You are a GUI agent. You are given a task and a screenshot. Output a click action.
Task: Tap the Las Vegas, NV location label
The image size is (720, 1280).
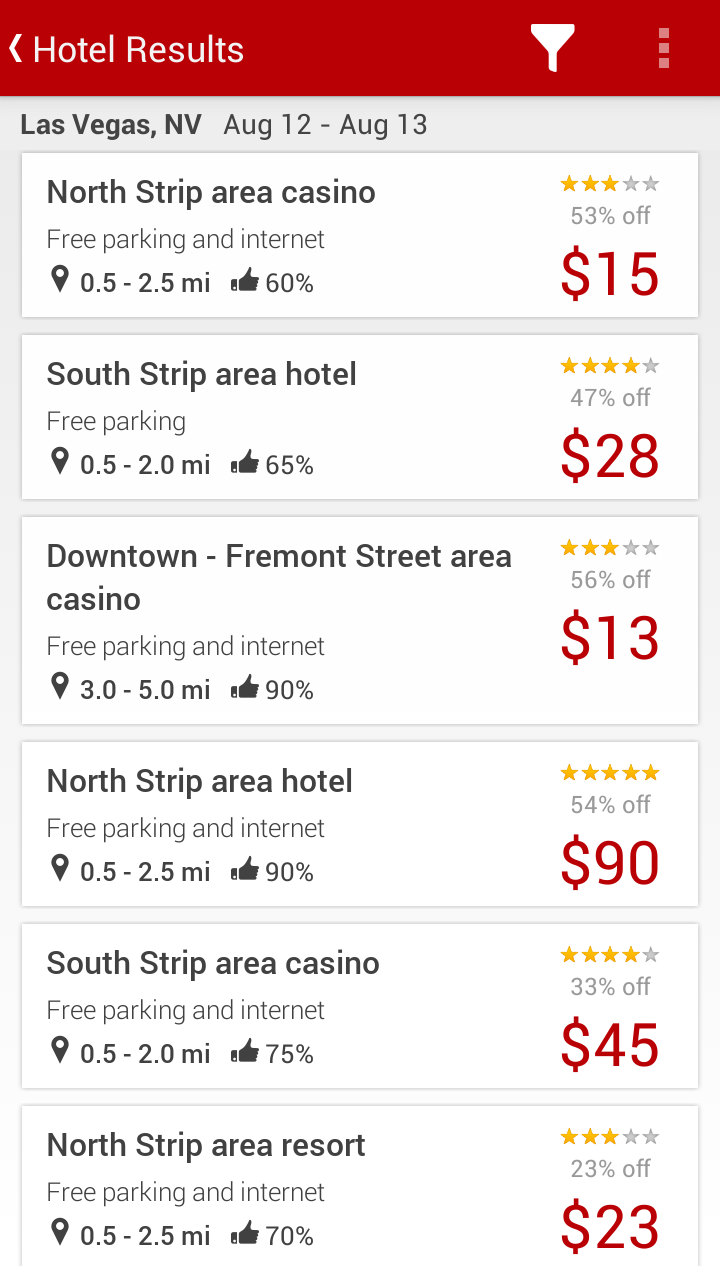(111, 125)
